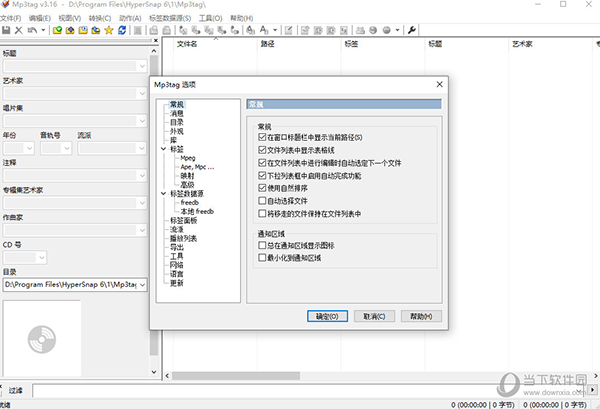Click the album cover art placeholder

42,339
